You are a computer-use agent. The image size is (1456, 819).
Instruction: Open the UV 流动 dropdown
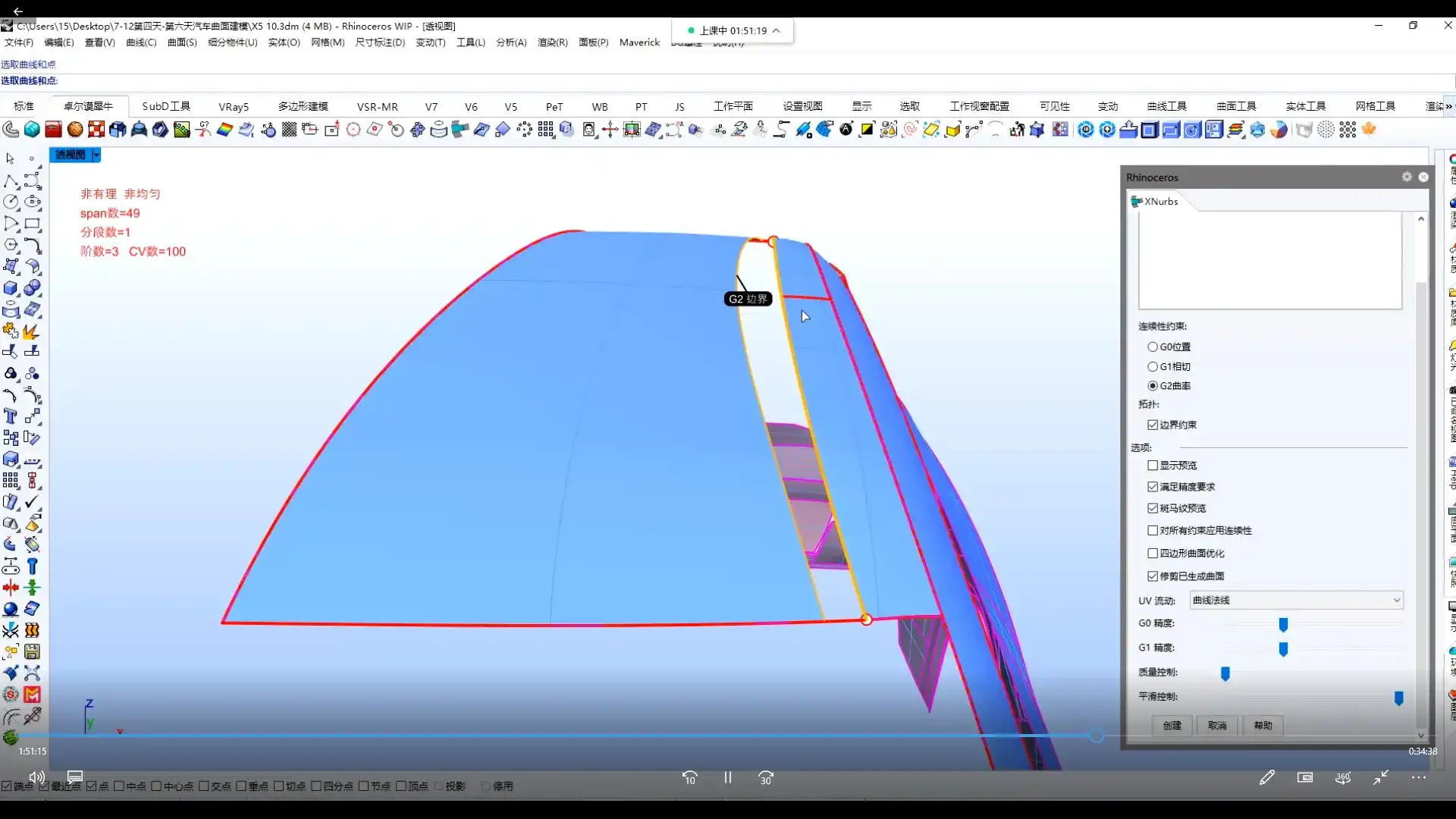1296,600
